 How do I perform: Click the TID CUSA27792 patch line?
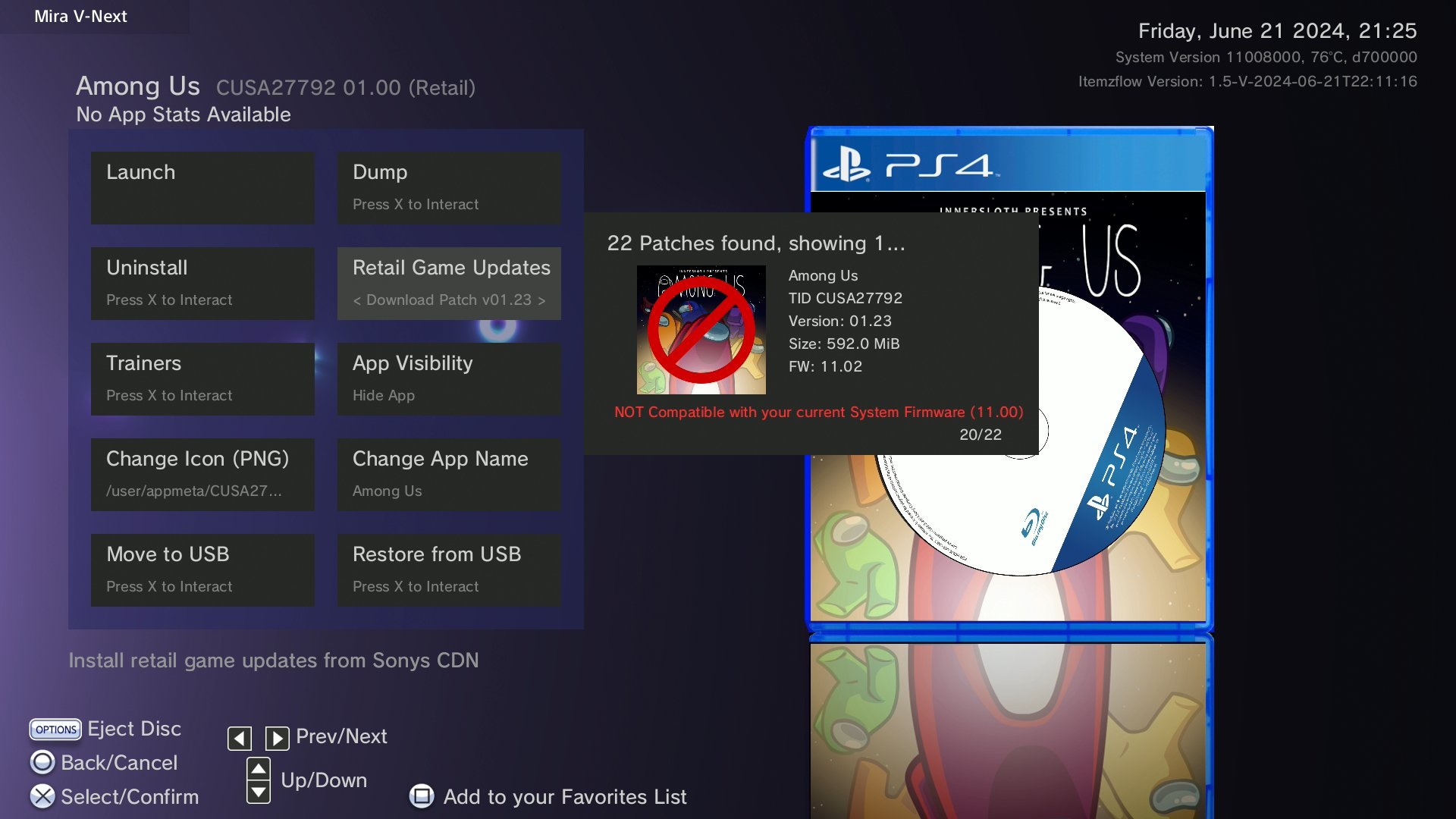click(846, 298)
